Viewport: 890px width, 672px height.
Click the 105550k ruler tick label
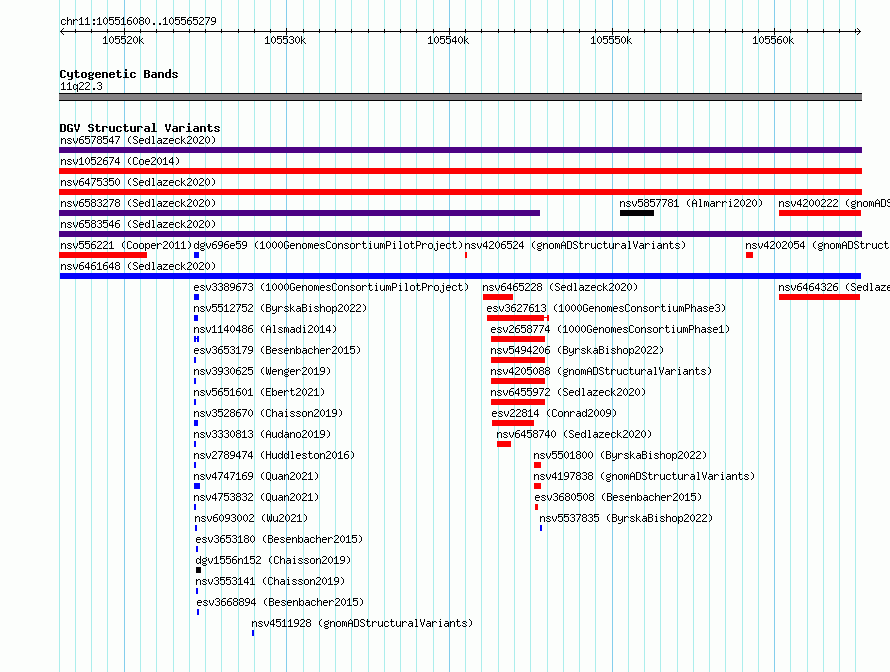[x=611, y=40]
